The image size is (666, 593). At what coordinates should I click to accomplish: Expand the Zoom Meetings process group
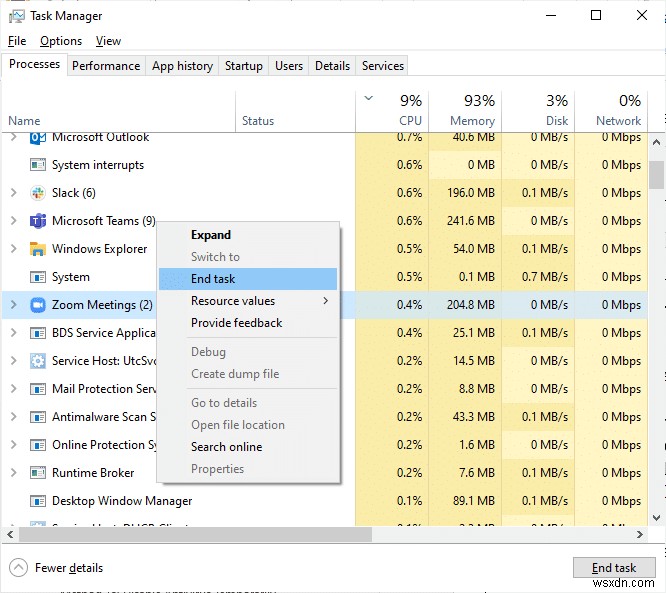(13, 305)
